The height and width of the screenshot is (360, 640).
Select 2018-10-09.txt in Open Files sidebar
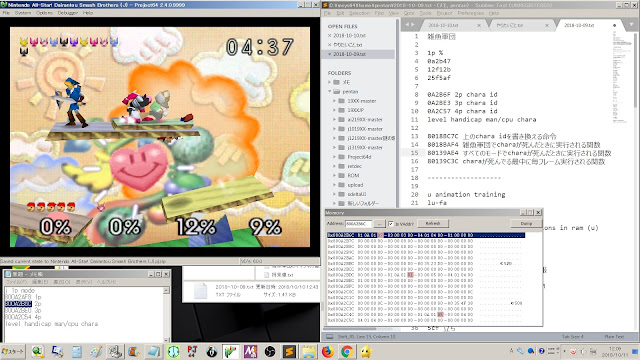point(358,54)
